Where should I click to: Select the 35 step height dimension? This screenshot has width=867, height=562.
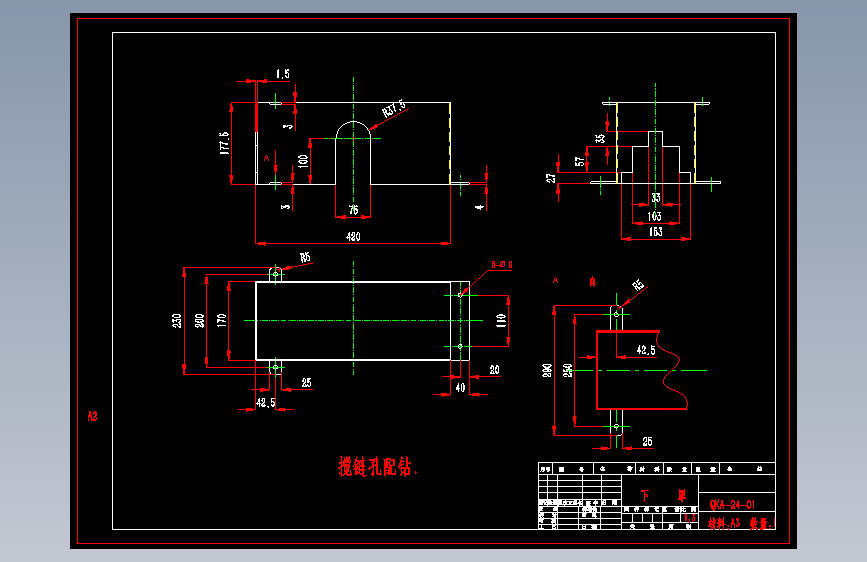[x=600, y=138]
